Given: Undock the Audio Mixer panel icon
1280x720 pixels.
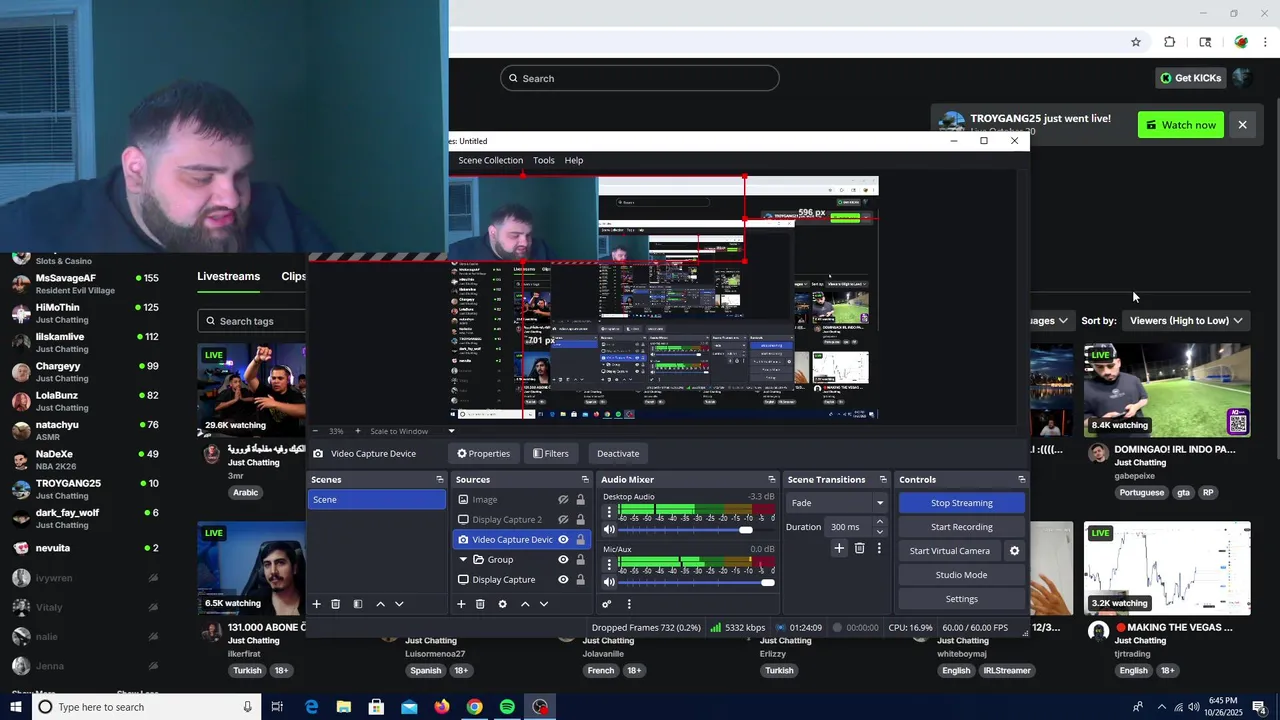Looking at the screenshot, I should tap(771, 480).
